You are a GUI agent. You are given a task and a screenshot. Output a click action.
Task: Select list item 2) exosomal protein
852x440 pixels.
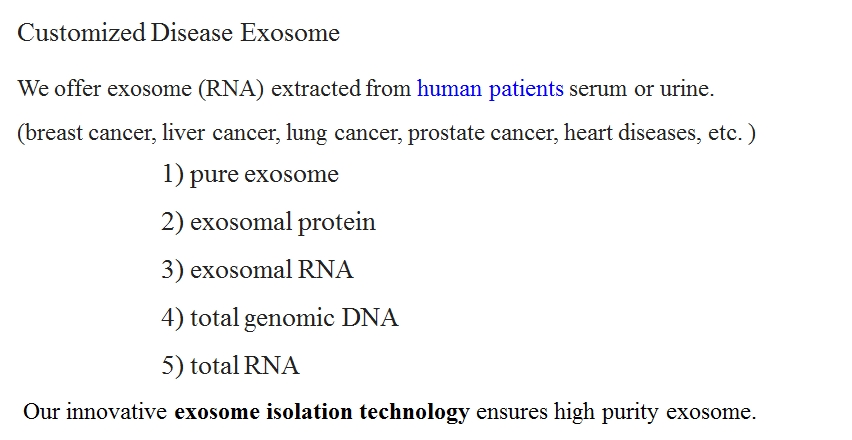[268, 222]
